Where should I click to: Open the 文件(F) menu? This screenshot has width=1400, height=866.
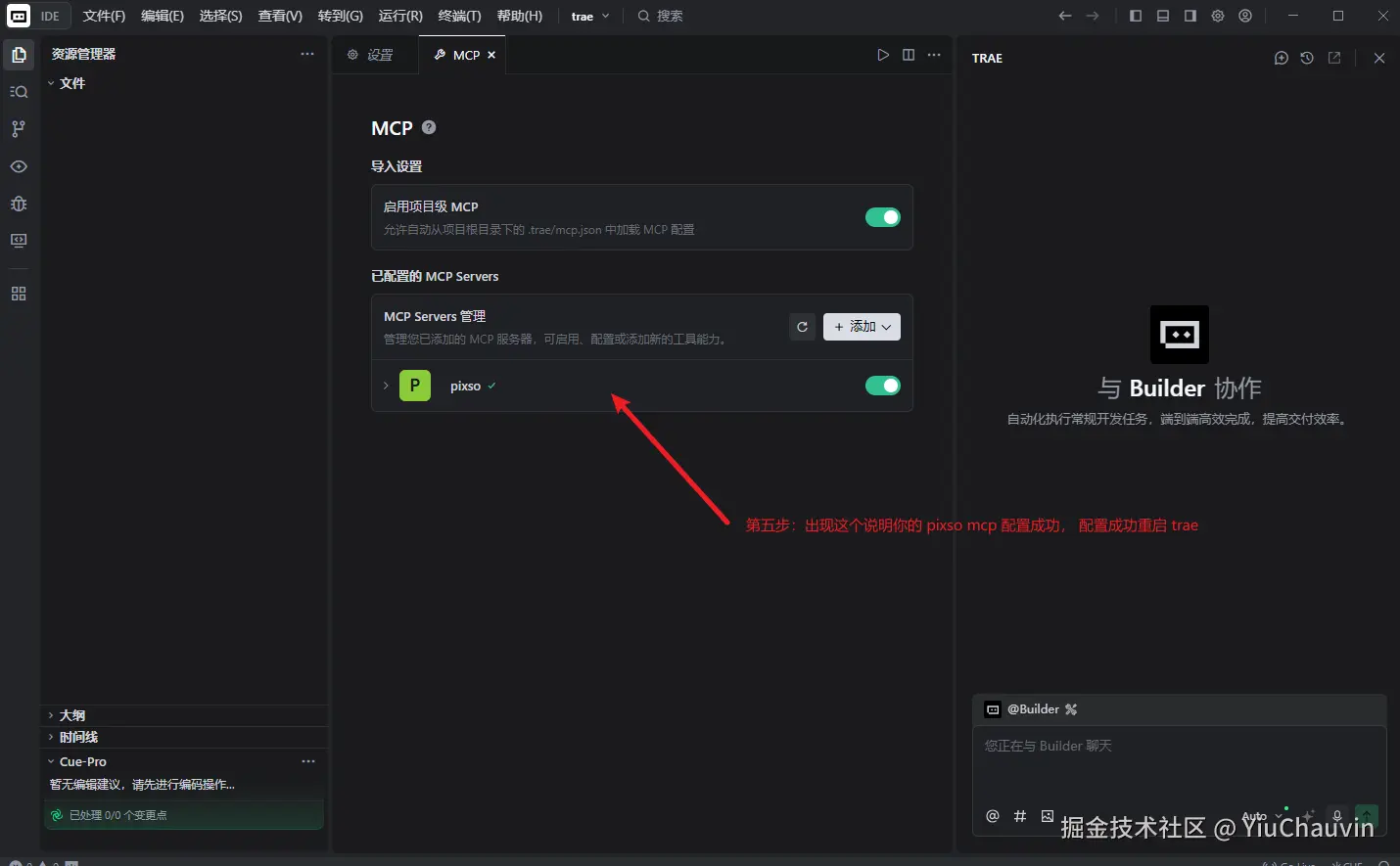click(x=104, y=16)
